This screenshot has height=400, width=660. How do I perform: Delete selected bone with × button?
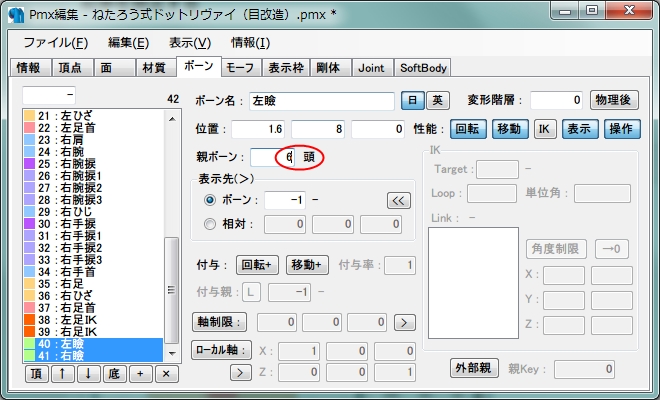click(x=166, y=374)
